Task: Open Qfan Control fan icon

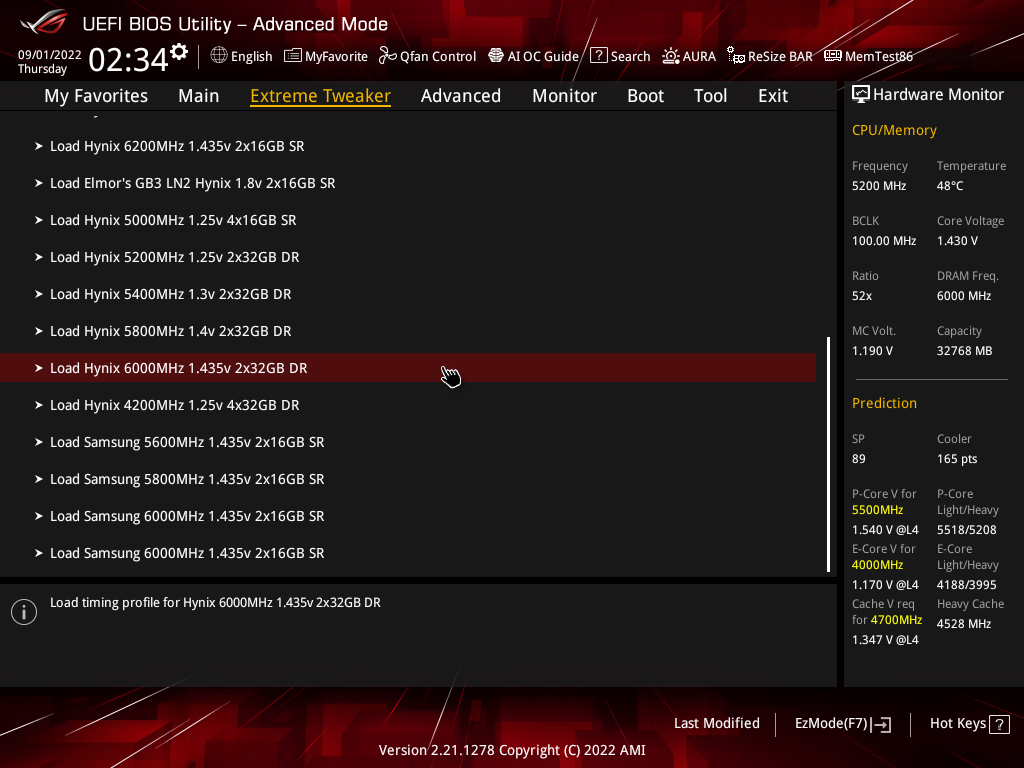Action: [x=388, y=56]
